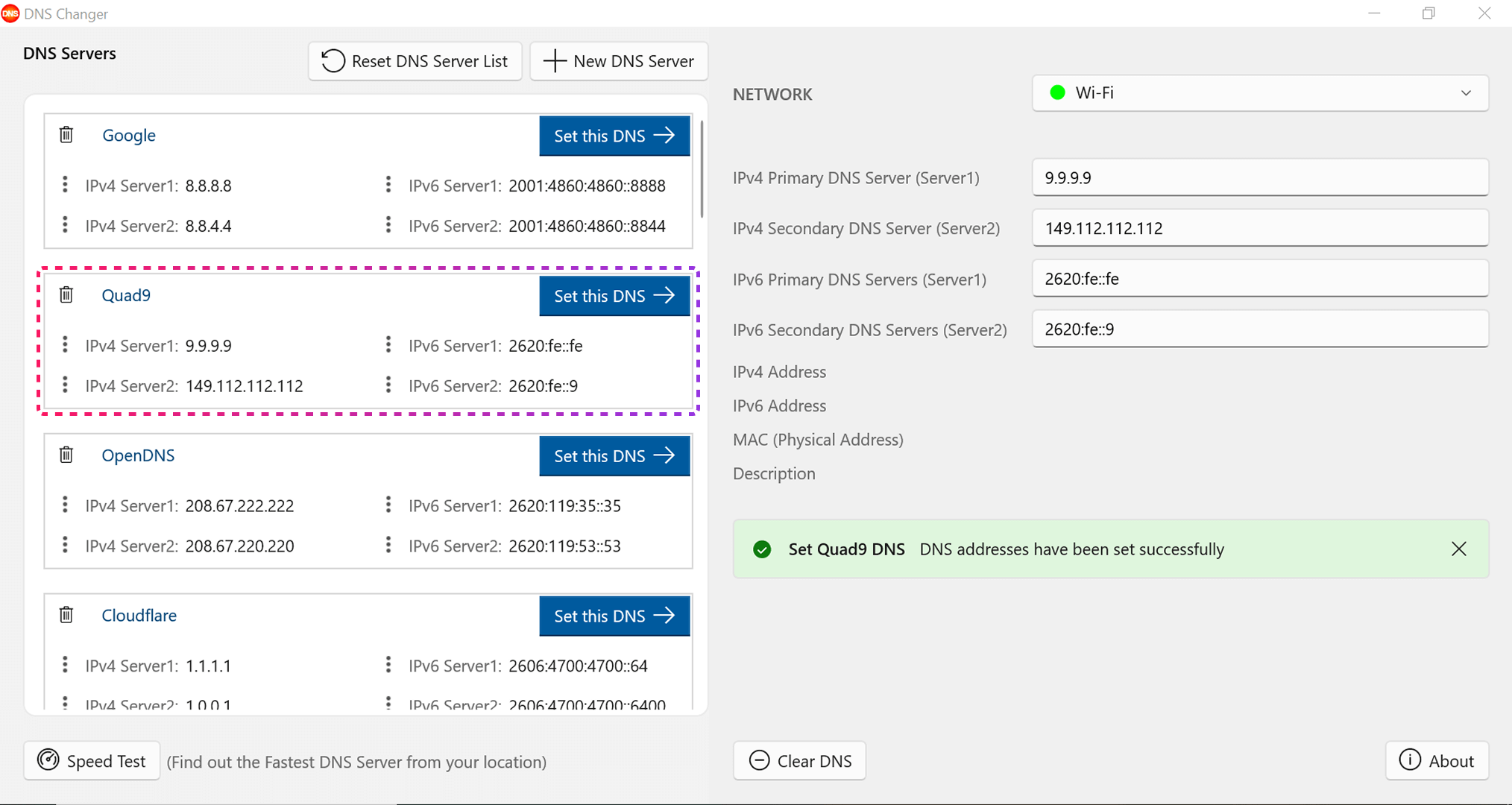Open three-dot menu for Google IPv6 Server2
This screenshot has height=805, width=1512.
(388, 225)
